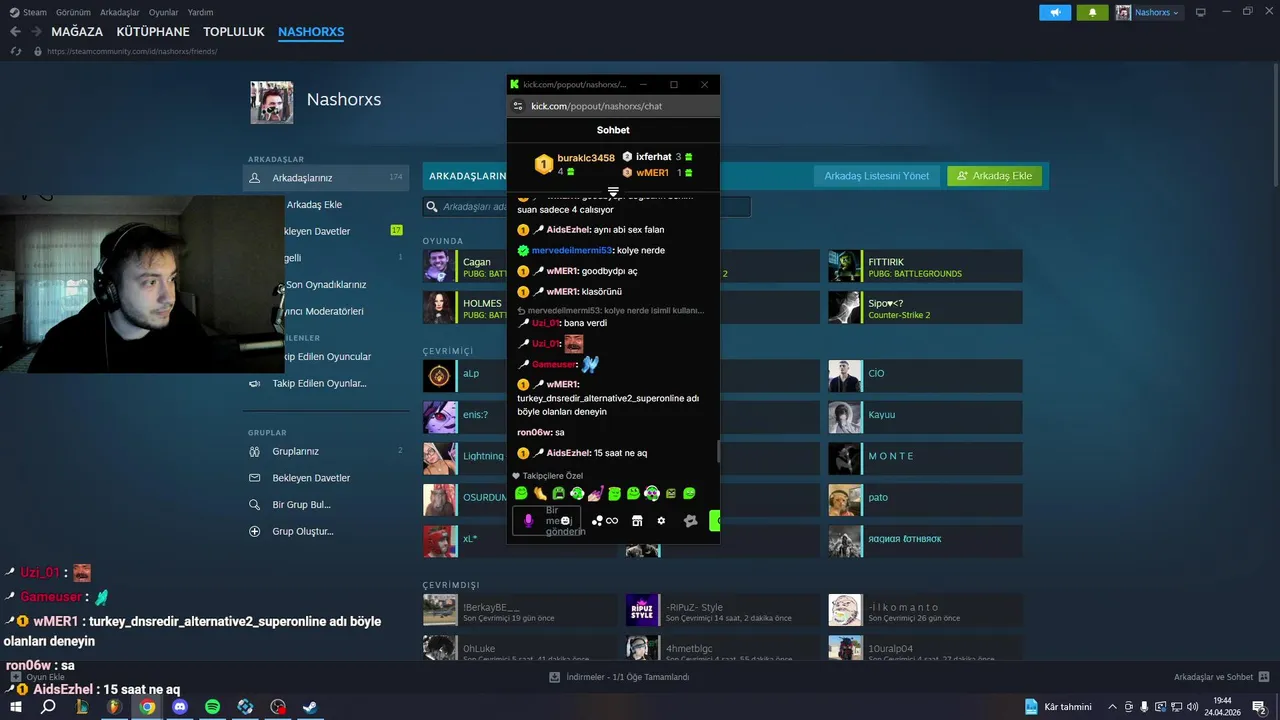
Task: Open Discord from the taskbar
Action: tap(180, 707)
